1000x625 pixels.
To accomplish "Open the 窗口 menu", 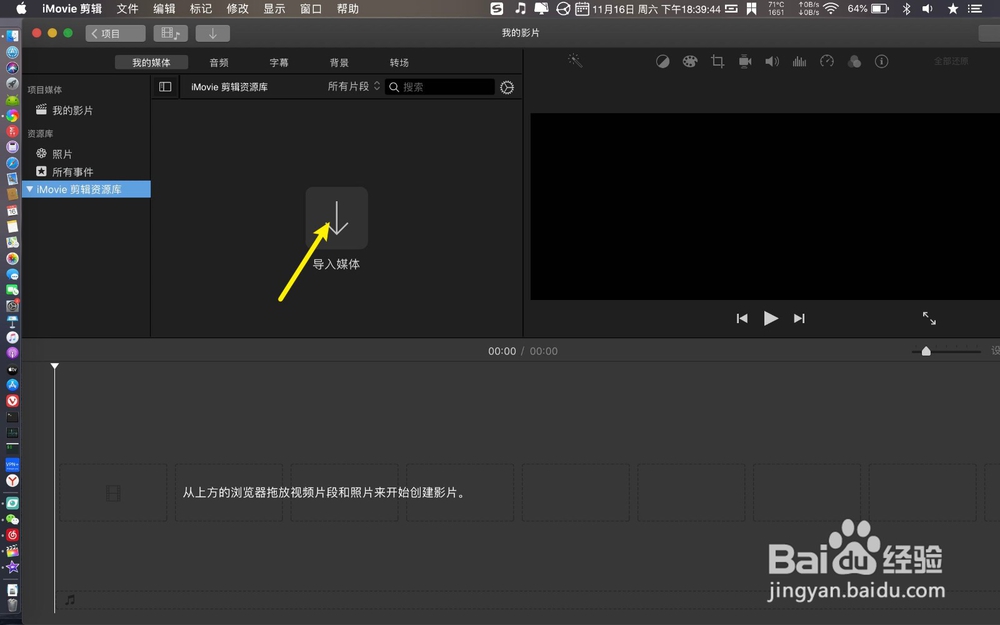I will [311, 9].
